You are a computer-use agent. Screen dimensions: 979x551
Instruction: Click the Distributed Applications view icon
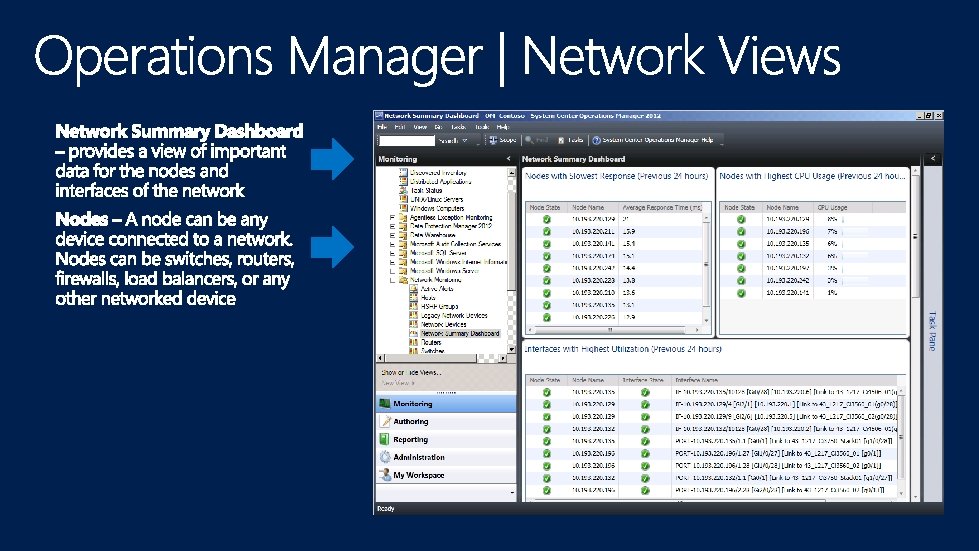coord(403,181)
